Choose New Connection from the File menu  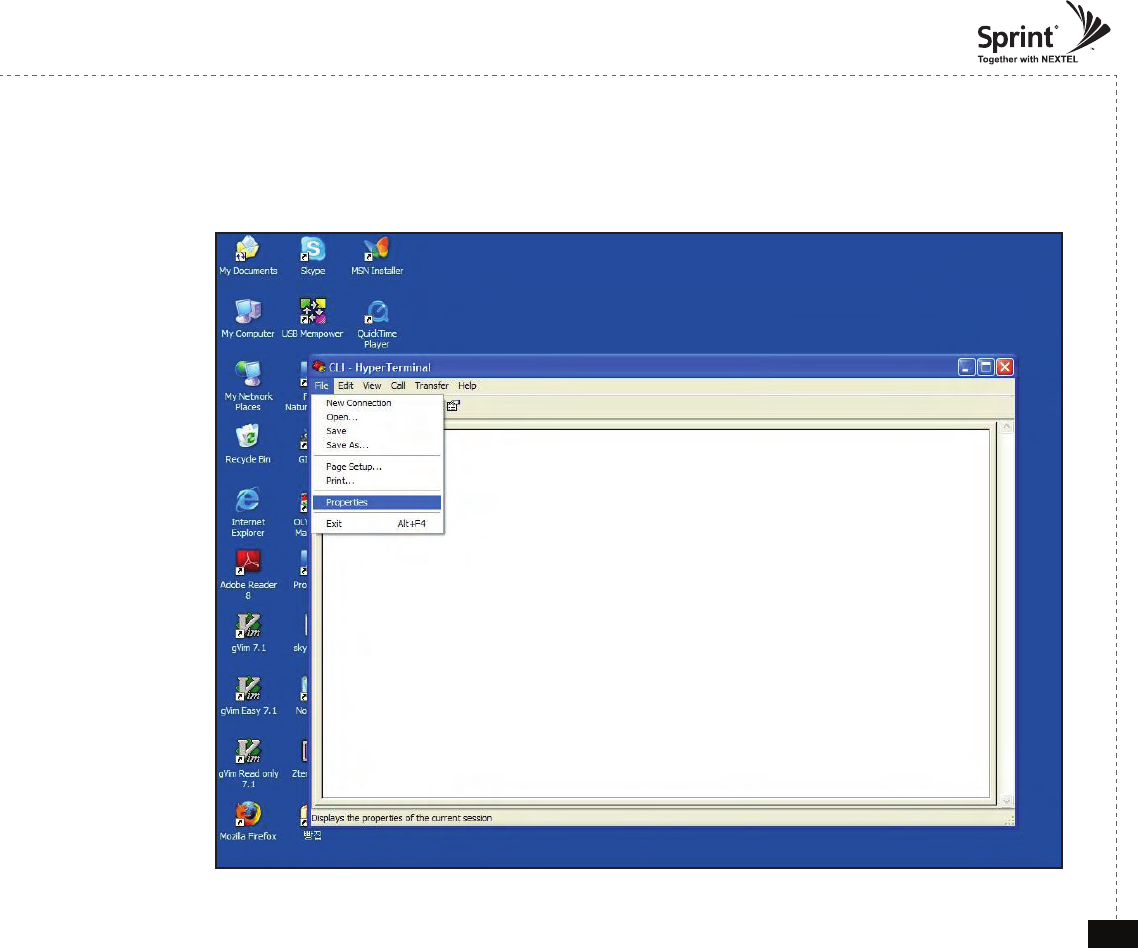click(x=377, y=403)
